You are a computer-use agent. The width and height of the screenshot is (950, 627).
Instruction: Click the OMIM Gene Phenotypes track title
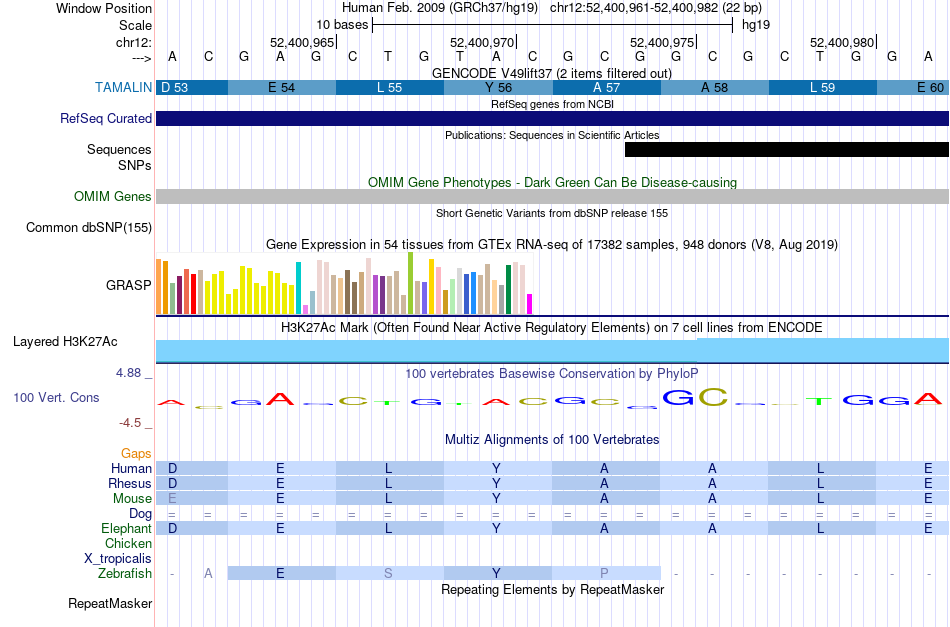tap(552, 182)
